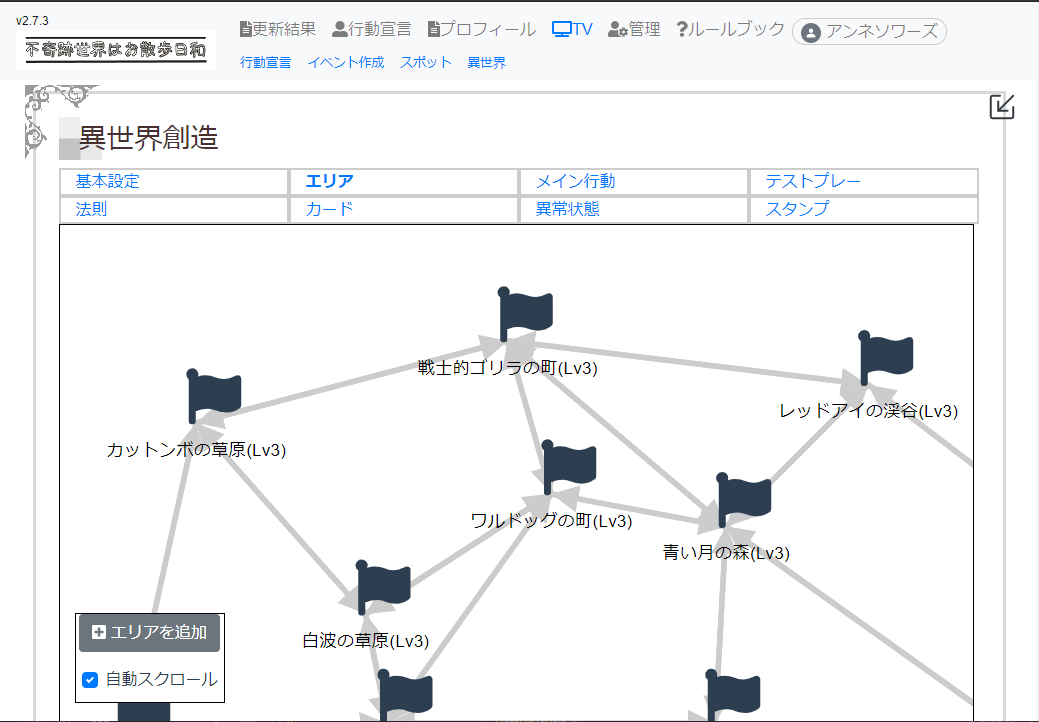Select the ワルドッグの町 flag icon

(569, 468)
